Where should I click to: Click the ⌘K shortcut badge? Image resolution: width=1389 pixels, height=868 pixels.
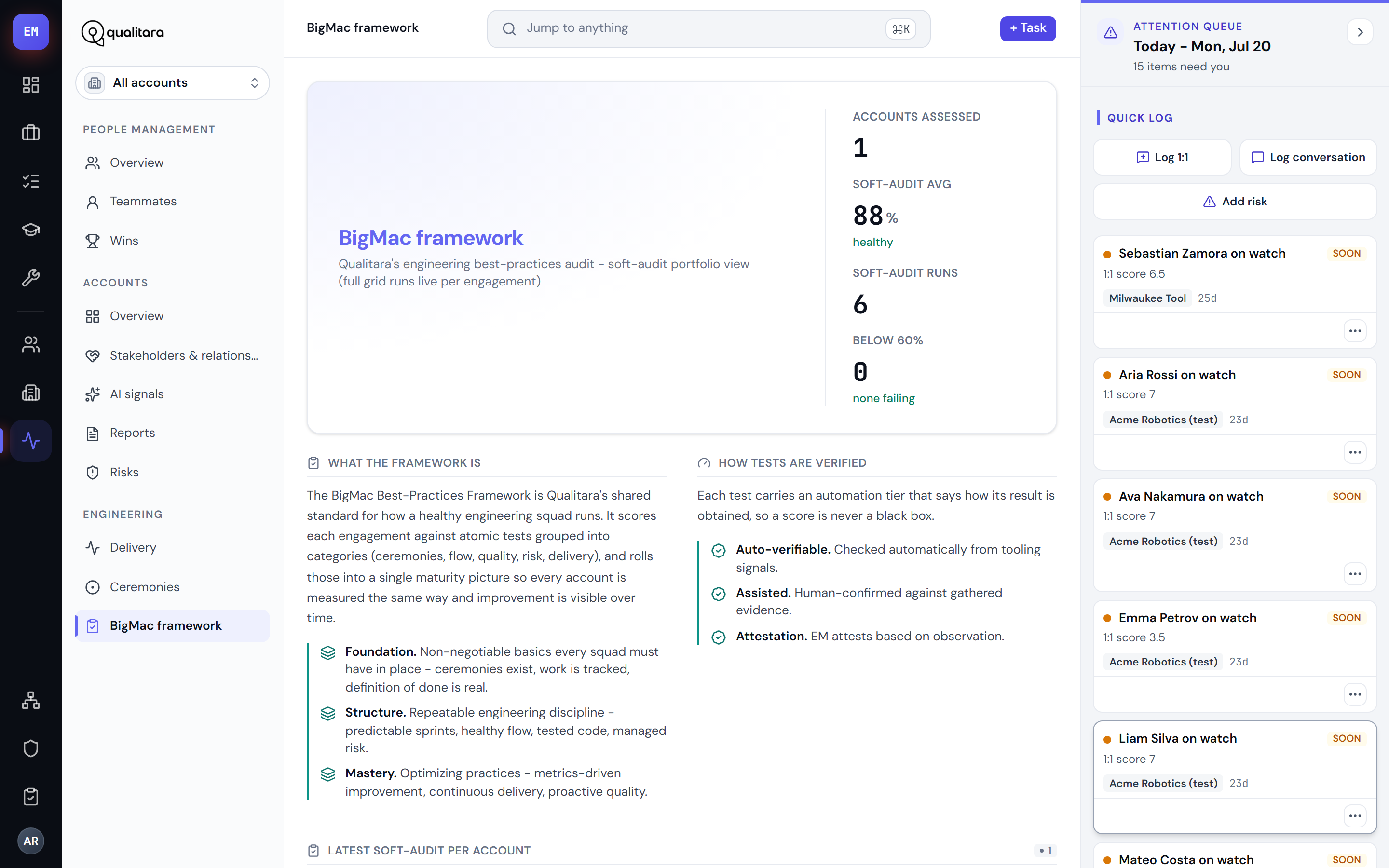tap(900, 29)
